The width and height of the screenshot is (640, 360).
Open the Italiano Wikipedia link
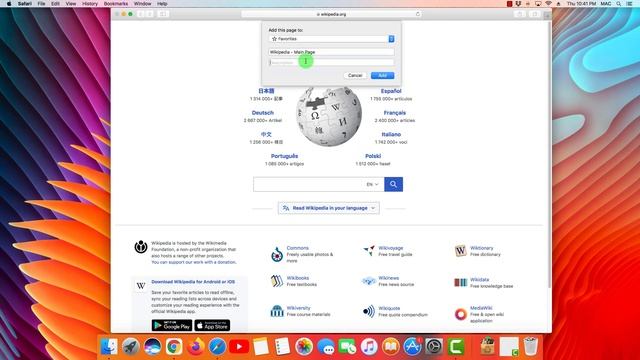coord(391,134)
